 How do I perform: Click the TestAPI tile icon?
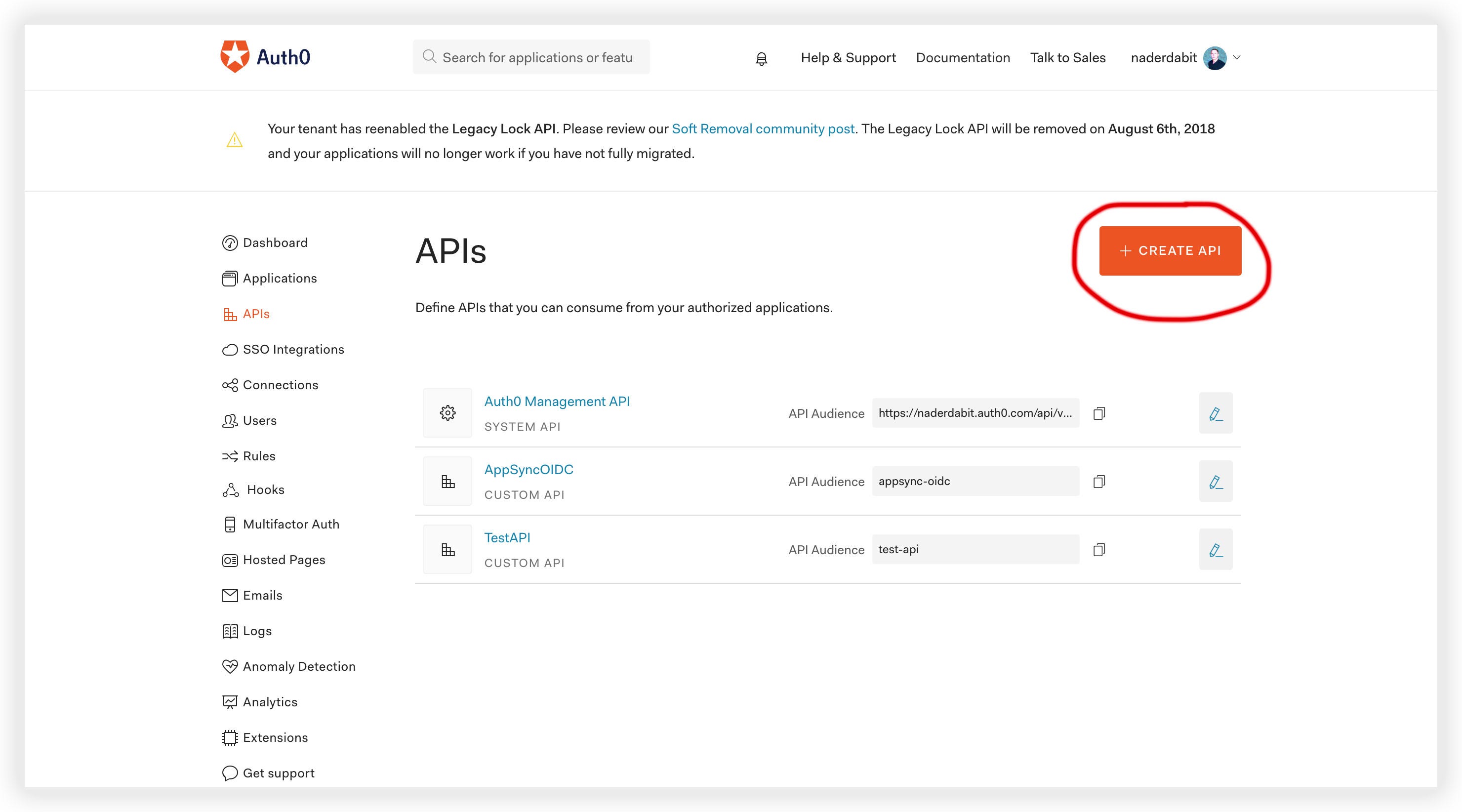coord(447,549)
